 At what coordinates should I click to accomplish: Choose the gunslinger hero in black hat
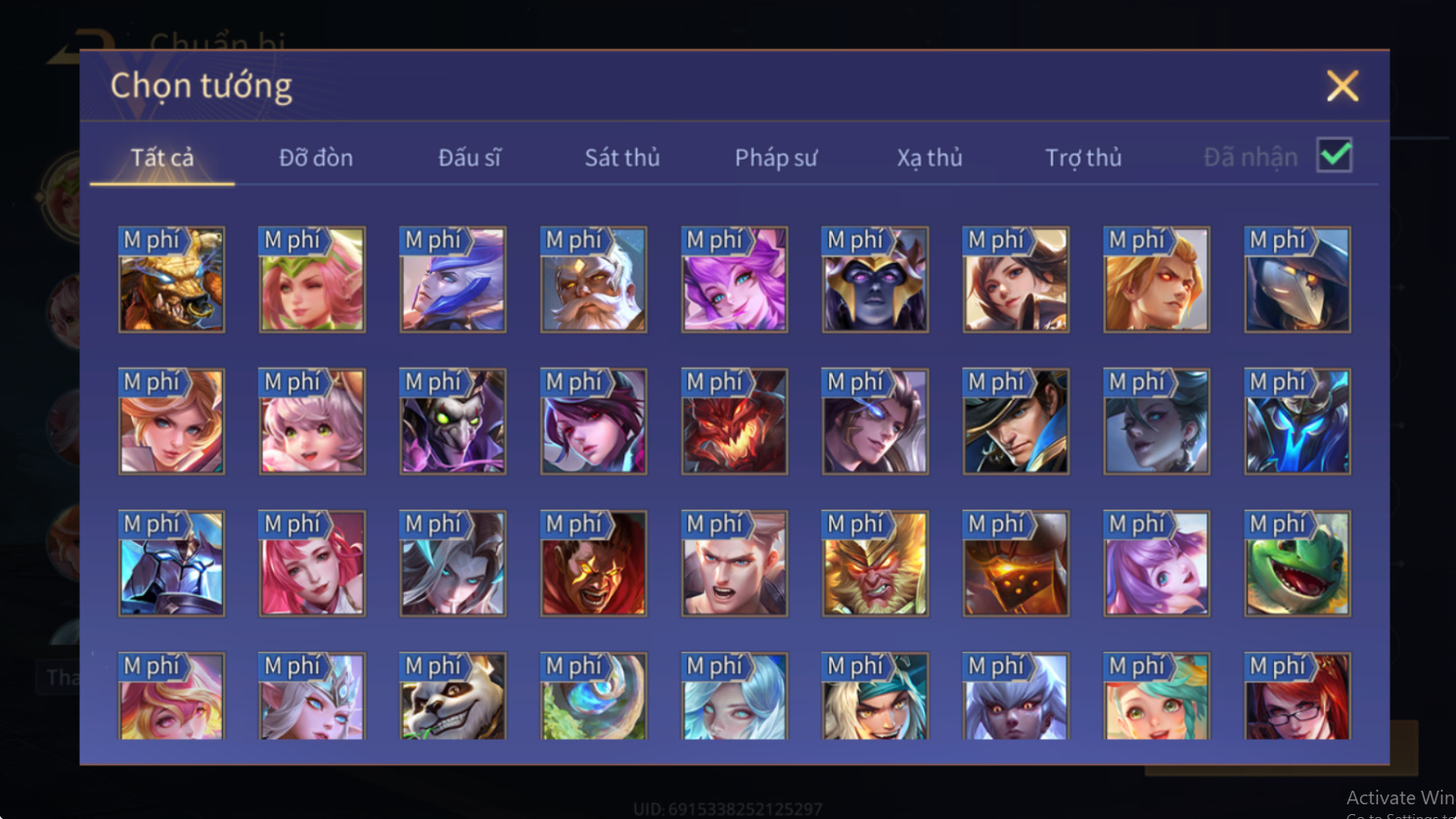(1016, 422)
